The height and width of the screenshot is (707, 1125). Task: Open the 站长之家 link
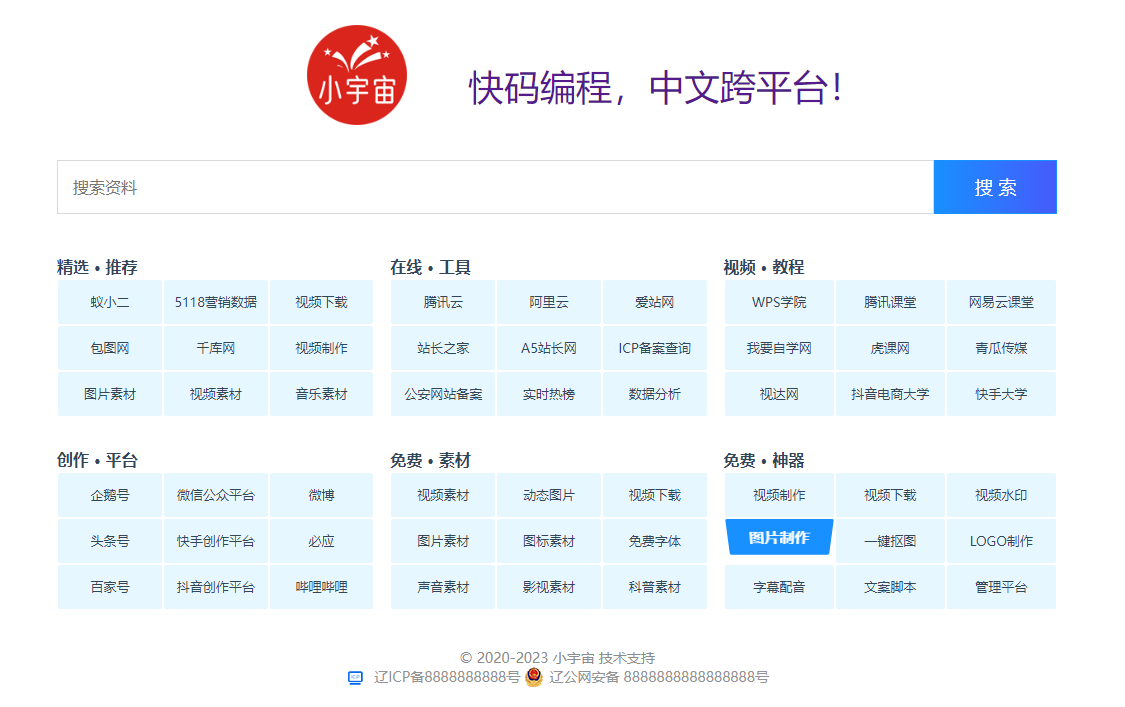click(x=443, y=348)
